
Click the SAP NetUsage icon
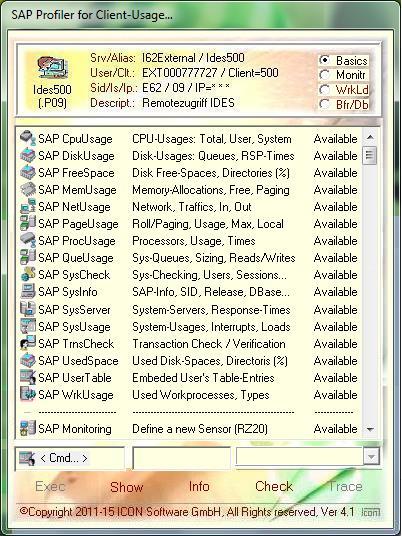(x=28, y=206)
